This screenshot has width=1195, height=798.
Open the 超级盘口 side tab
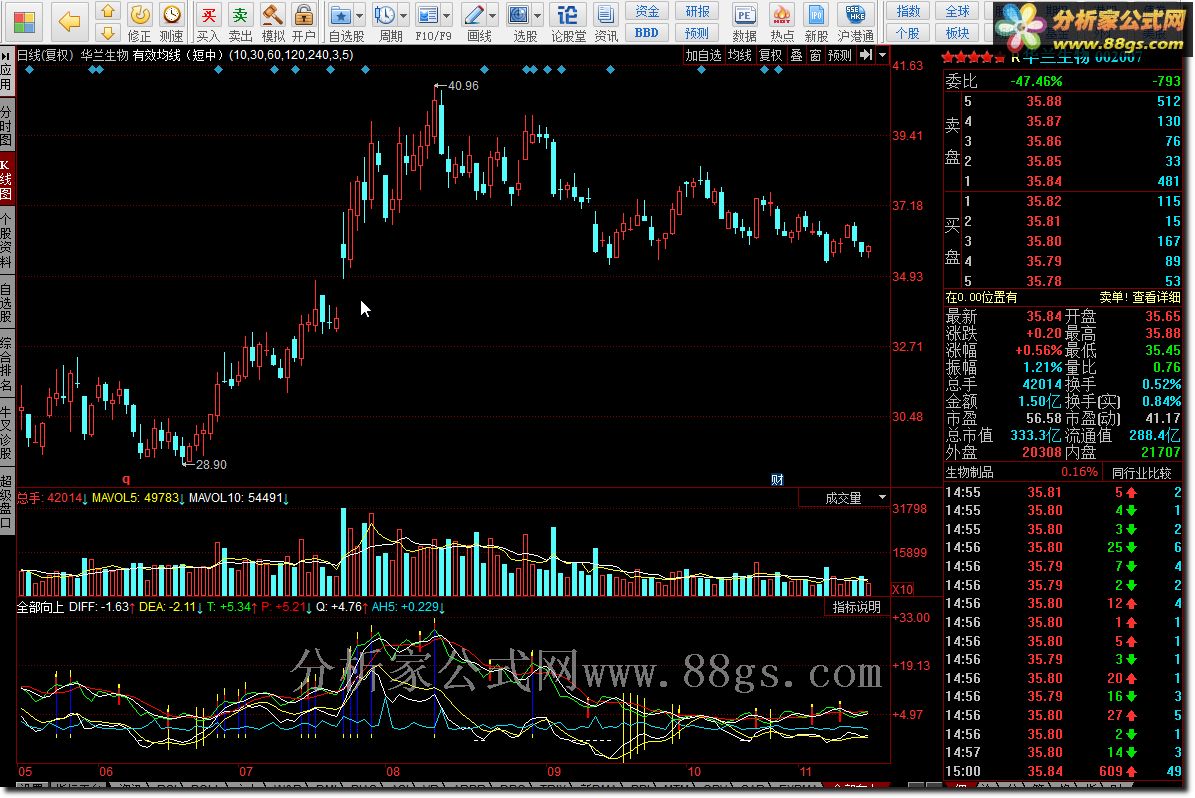point(6,501)
